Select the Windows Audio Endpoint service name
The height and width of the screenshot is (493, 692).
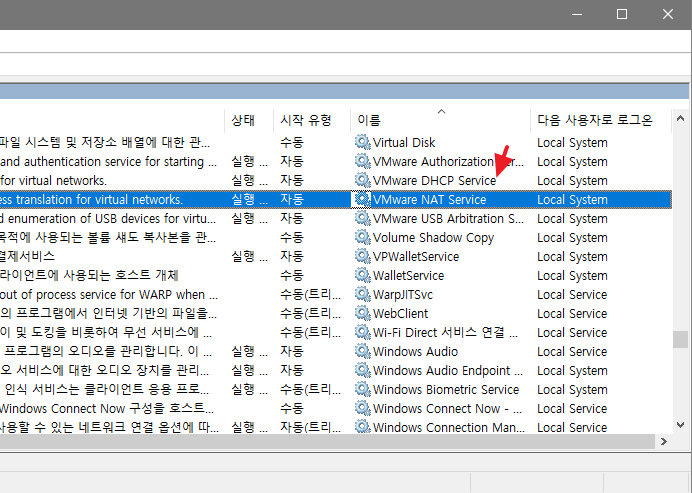pos(448,370)
